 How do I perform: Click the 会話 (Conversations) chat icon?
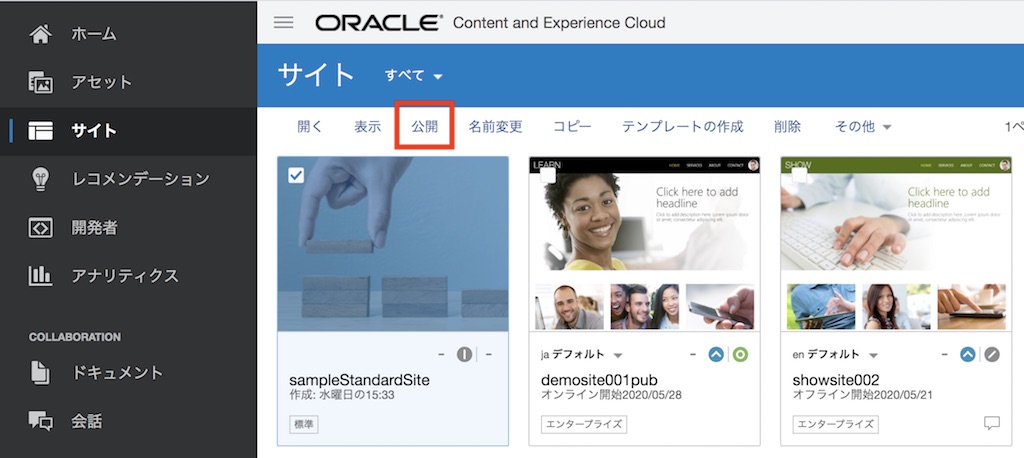click(x=40, y=421)
